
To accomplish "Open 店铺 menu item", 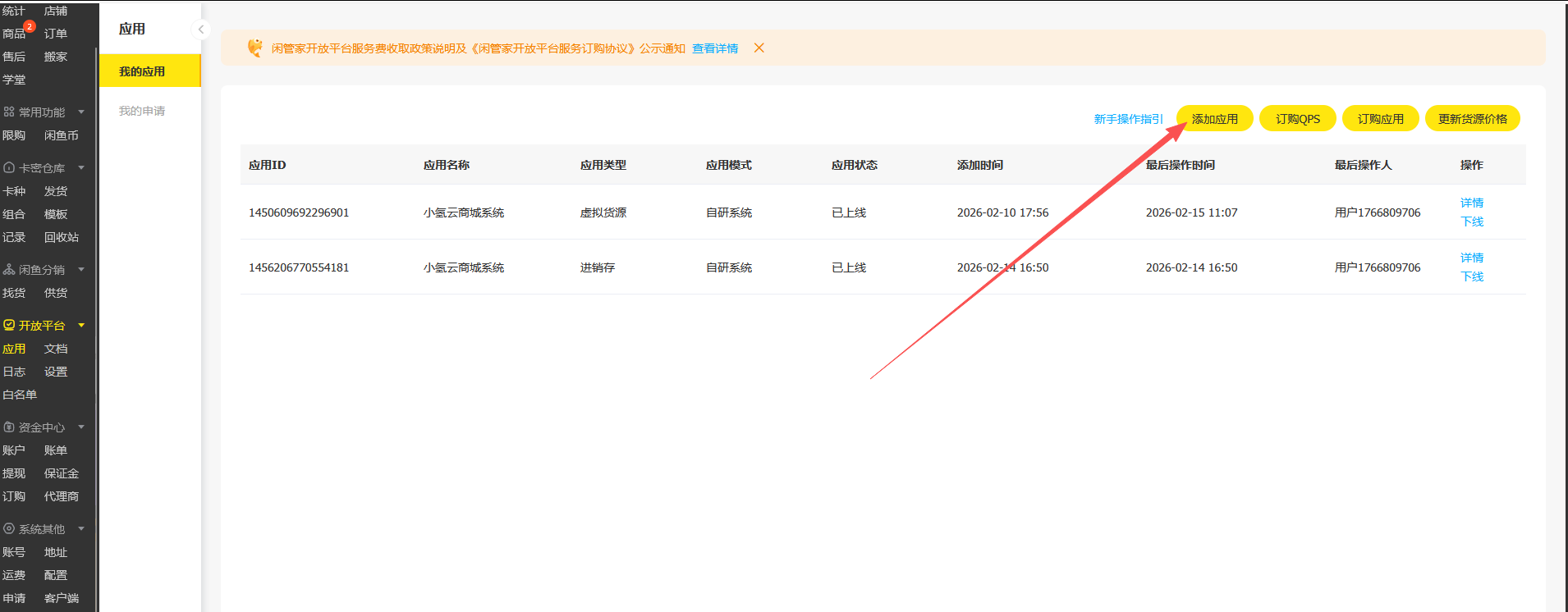I will click(x=56, y=11).
